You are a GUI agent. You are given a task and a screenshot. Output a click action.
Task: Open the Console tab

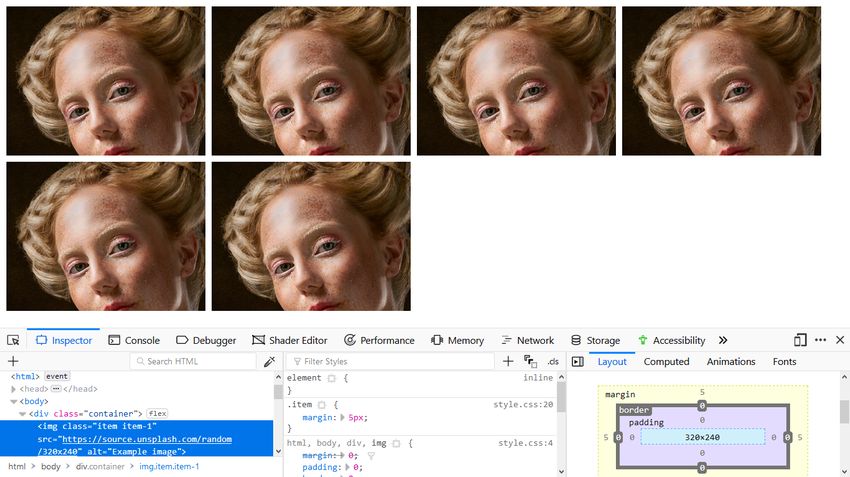(134, 340)
